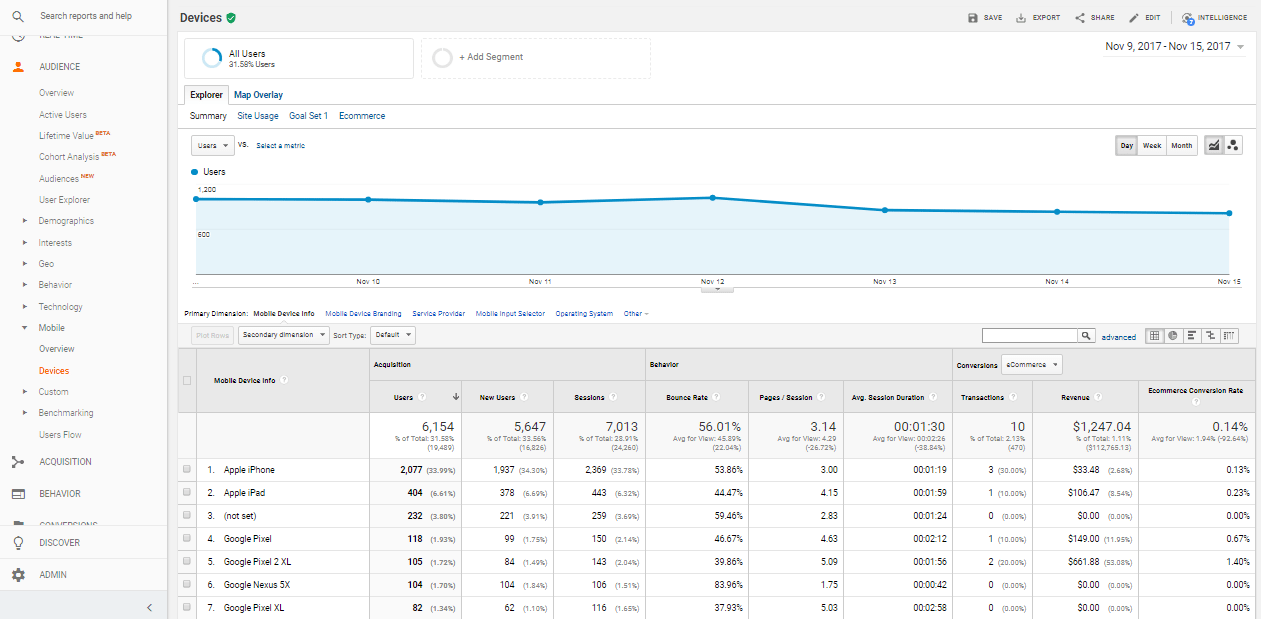Click the help icon beside Transactions
This screenshot has height=619, width=1261.
click(x=1012, y=398)
